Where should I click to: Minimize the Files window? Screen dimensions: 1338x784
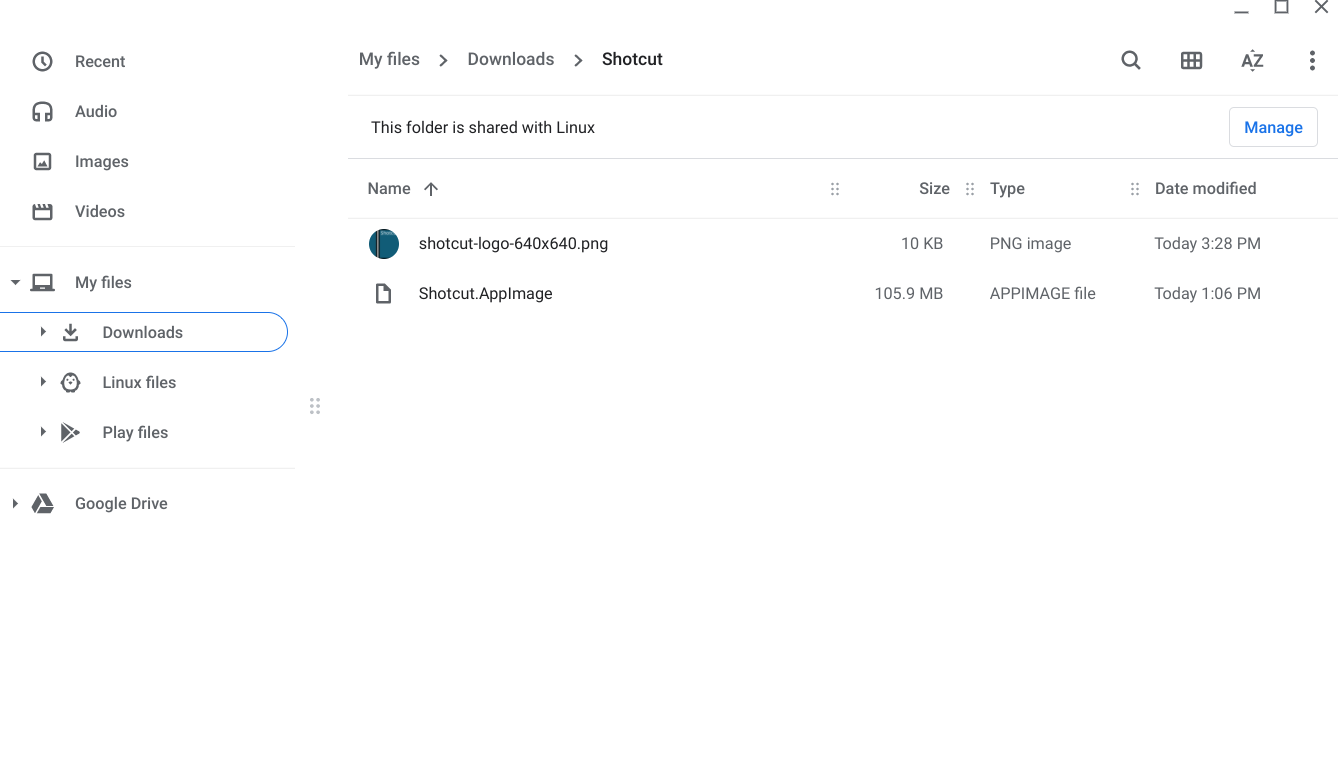(1241, 9)
